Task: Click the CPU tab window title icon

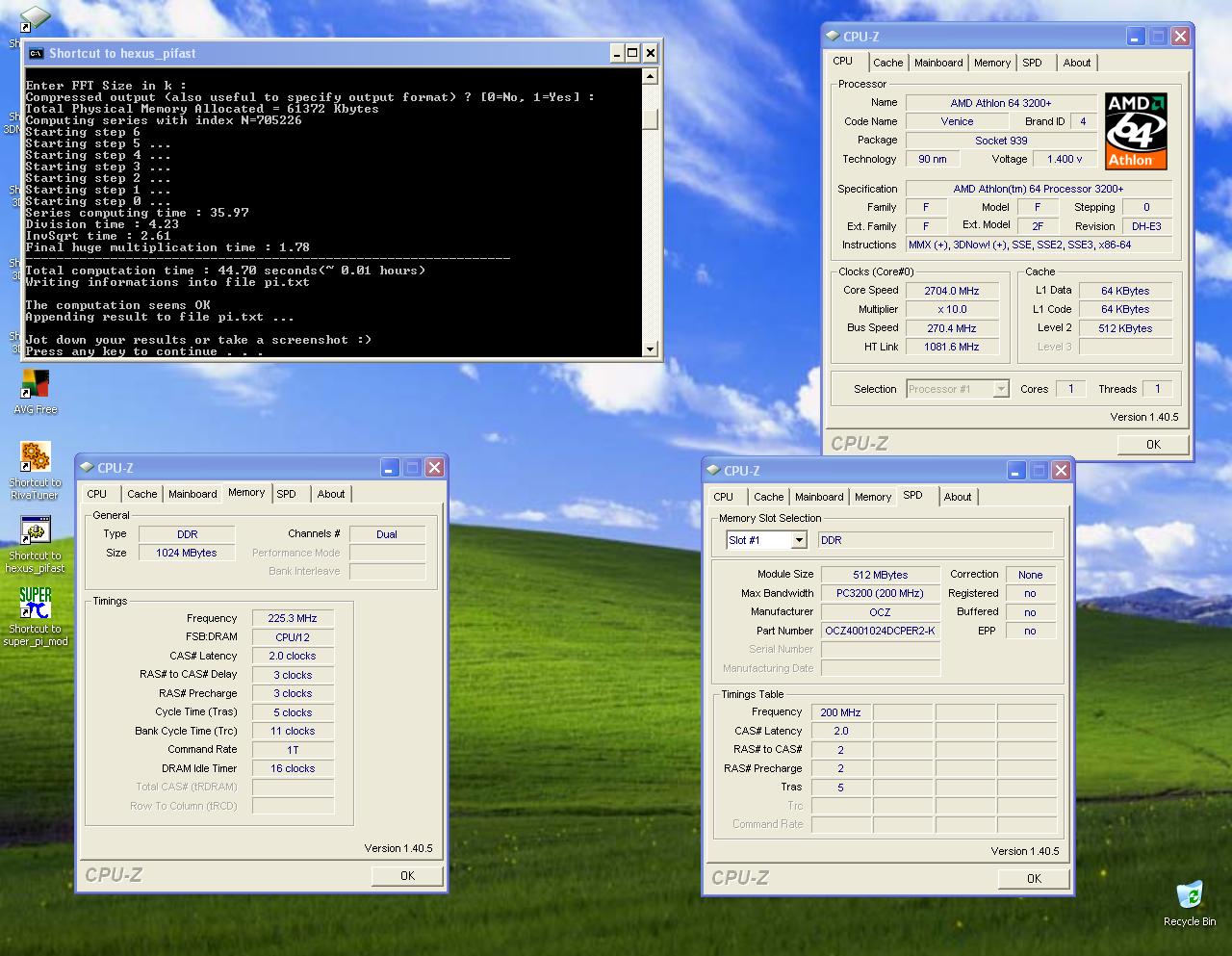Action: (x=833, y=37)
